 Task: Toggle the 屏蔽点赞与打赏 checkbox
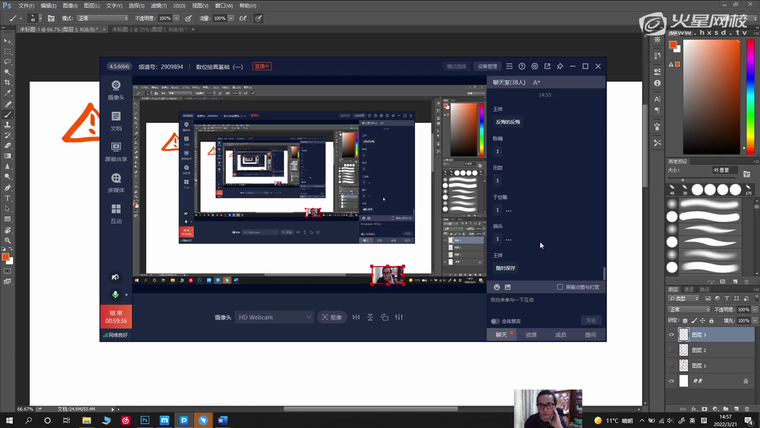coord(560,287)
